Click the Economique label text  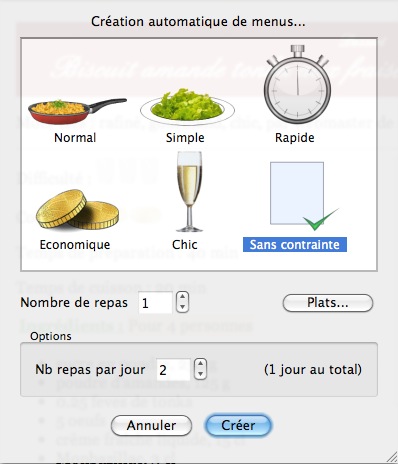pyautogui.click(x=75, y=245)
